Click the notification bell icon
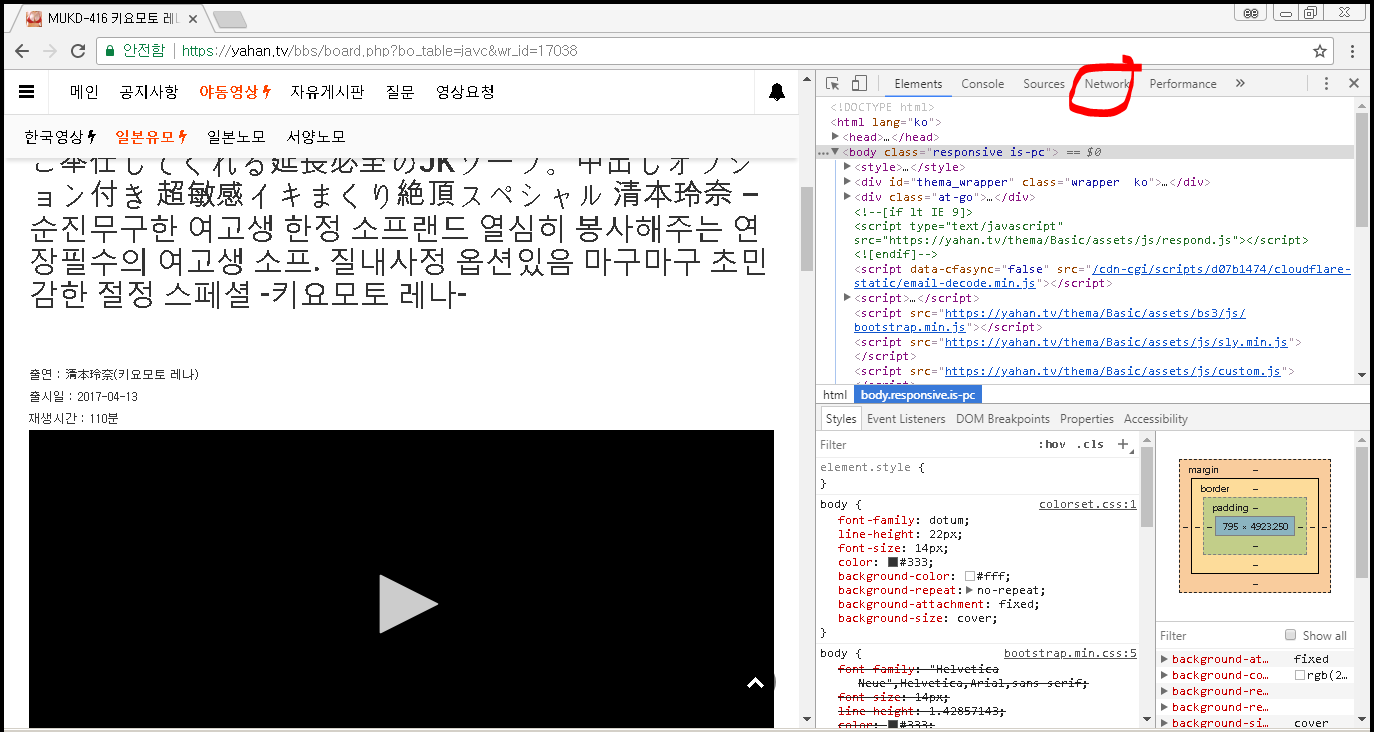Image resolution: width=1374 pixels, height=732 pixels. coord(777,92)
